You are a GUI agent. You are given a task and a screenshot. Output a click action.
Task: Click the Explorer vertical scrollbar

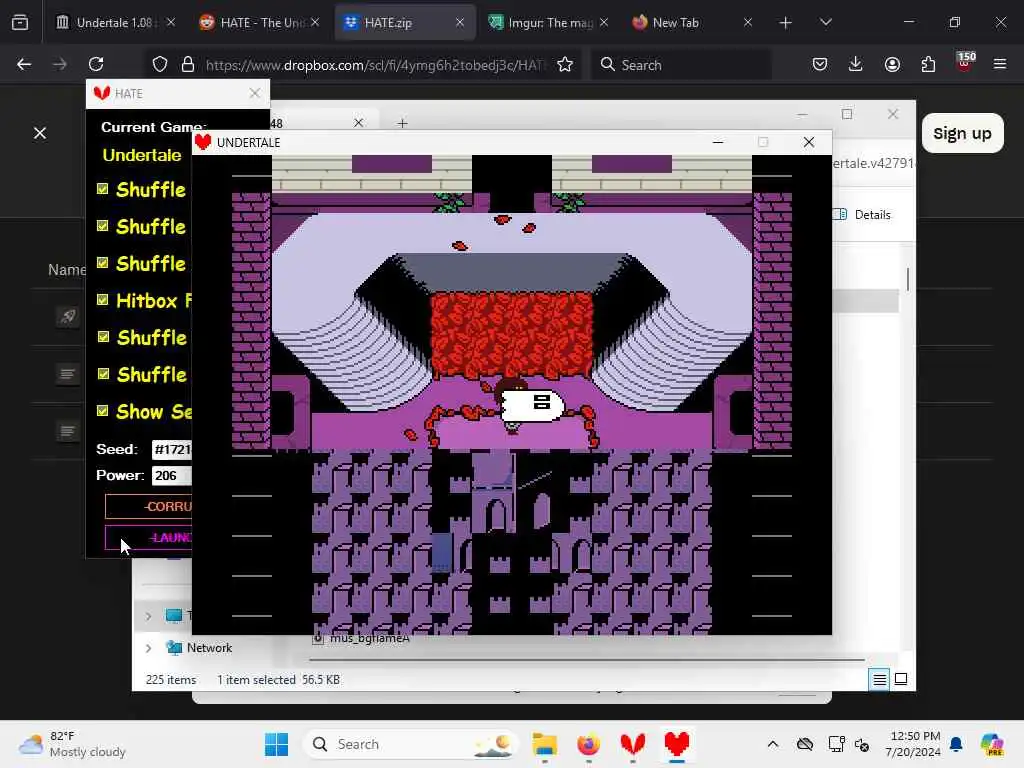(908, 280)
